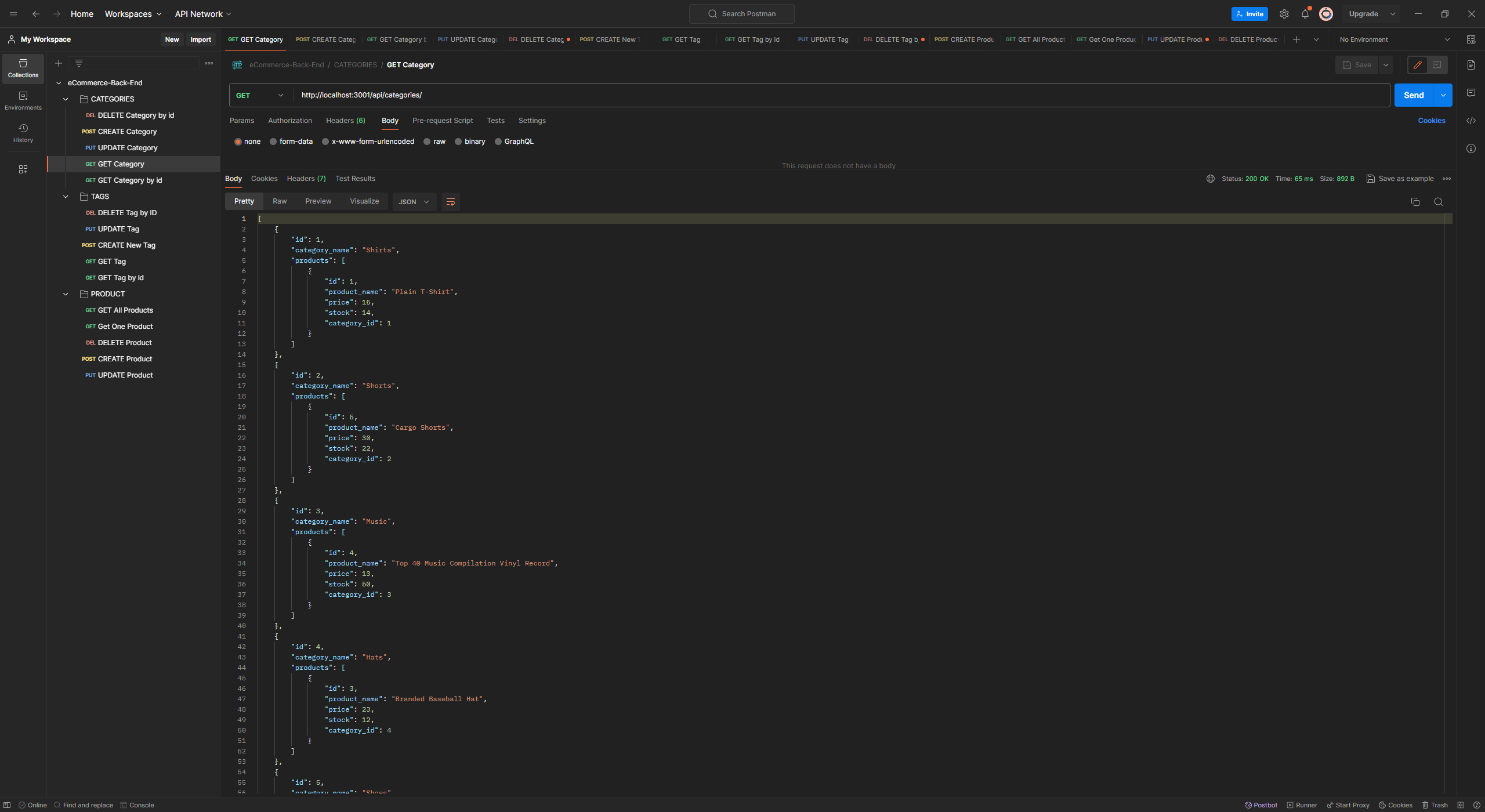Screen dimensions: 1485x812
Task: Open the settings gear icon
Action: coord(1284,14)
